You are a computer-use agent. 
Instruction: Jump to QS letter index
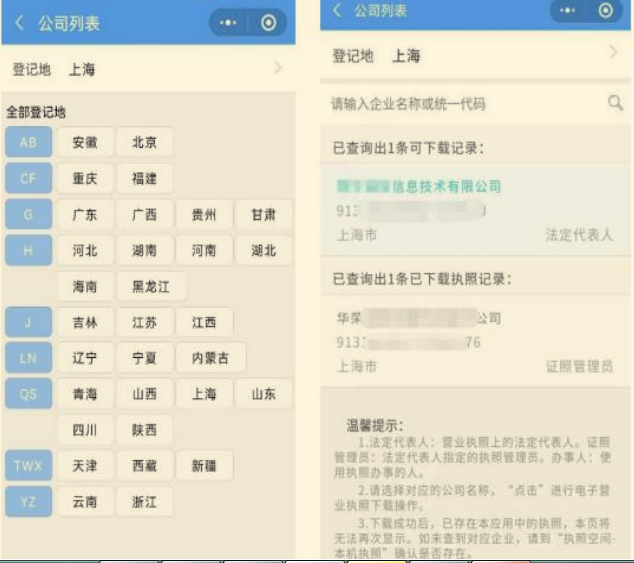(28, 394)
